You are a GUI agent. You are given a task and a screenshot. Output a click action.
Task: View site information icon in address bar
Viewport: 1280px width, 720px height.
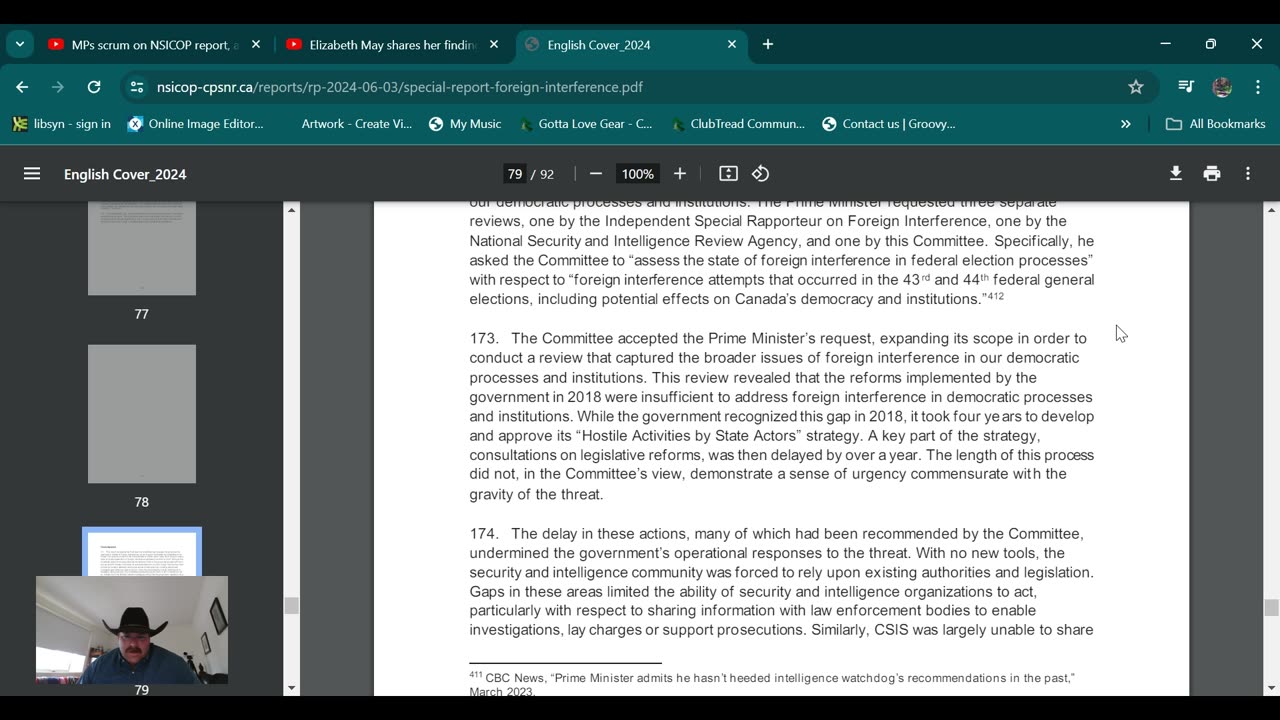coord(137,87)
